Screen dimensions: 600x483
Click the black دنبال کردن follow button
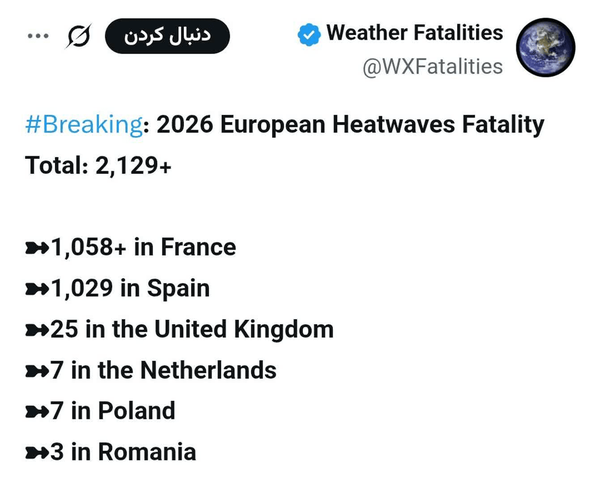(x=167, y=36)
